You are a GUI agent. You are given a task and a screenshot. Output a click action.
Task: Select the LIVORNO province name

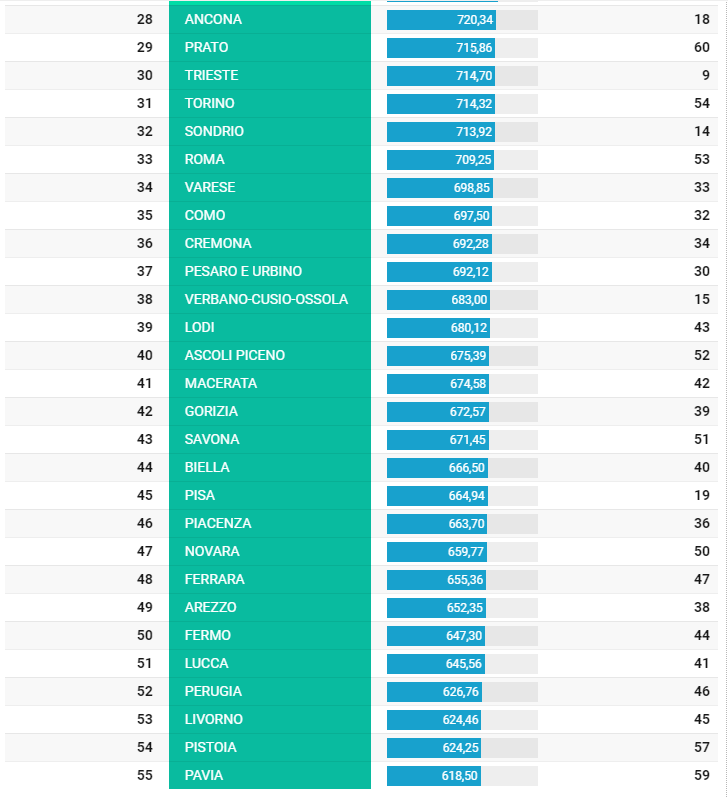tap(213, 719)
